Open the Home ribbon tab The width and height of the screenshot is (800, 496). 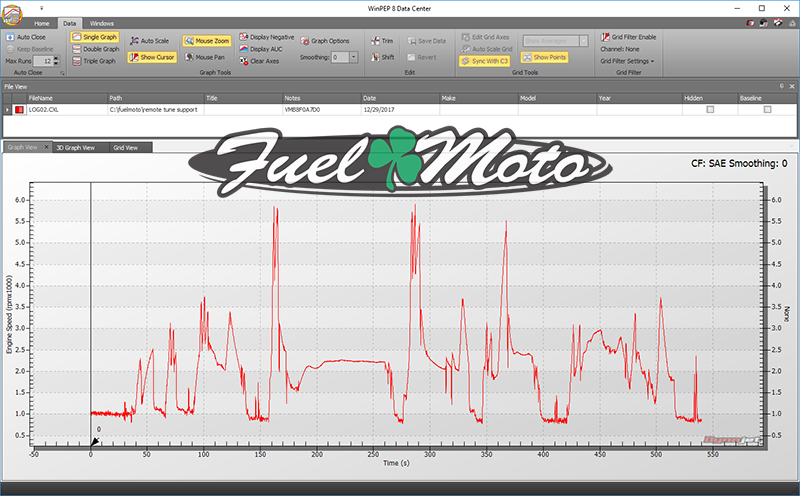(42, 23)
